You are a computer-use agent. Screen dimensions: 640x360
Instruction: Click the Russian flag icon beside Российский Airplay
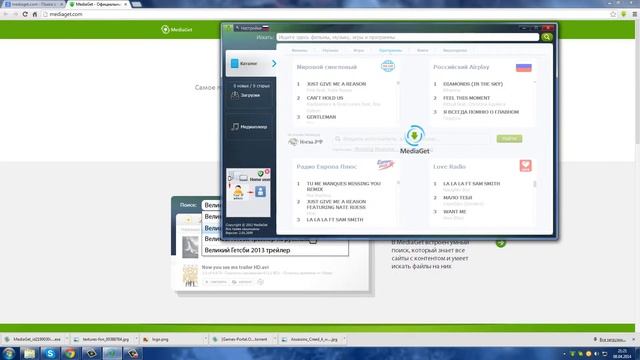pyautogui.click(x=524, y=67)
